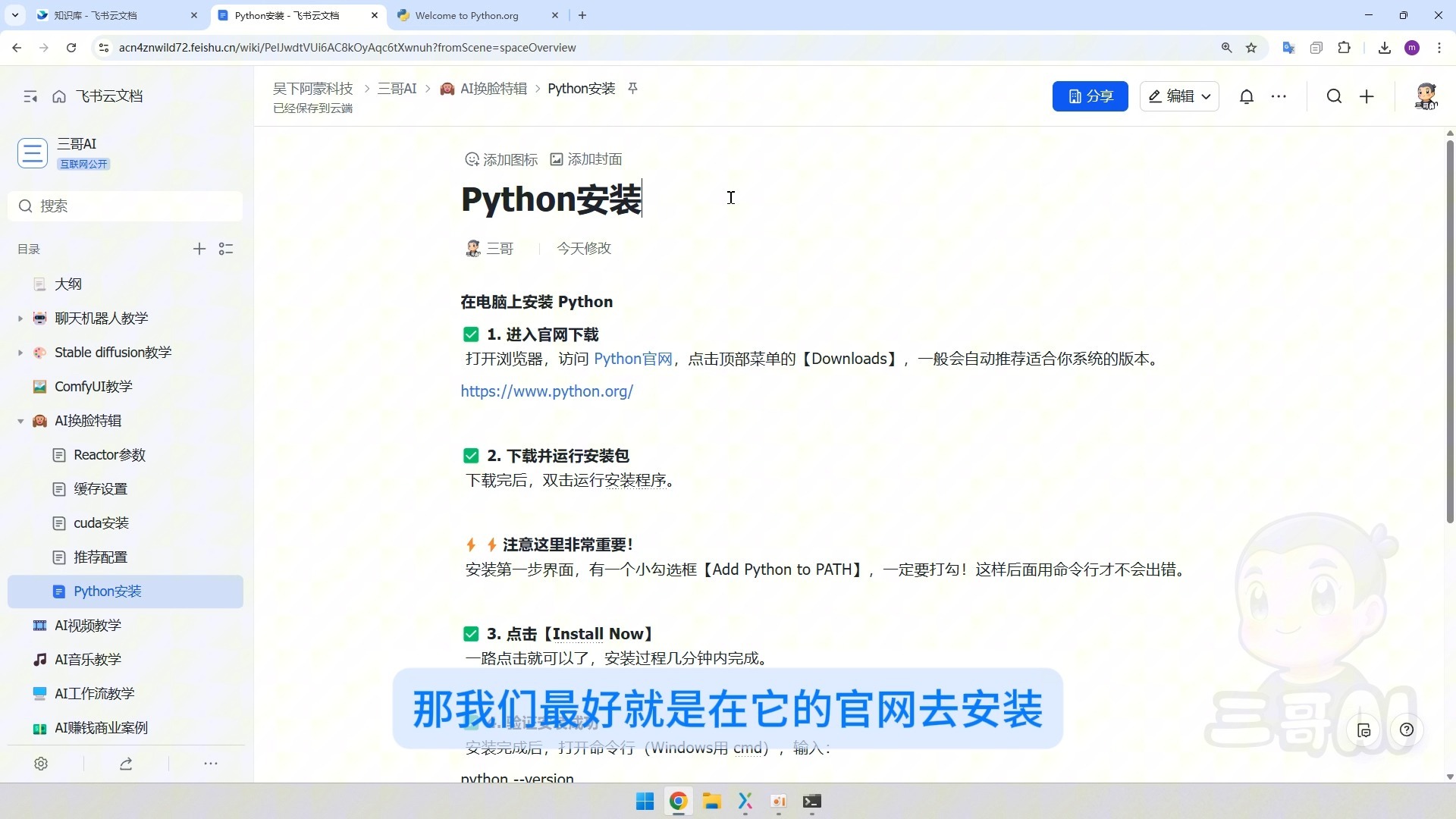
Task: Open the https://www.python.org/ link
Action: point(547,391)
